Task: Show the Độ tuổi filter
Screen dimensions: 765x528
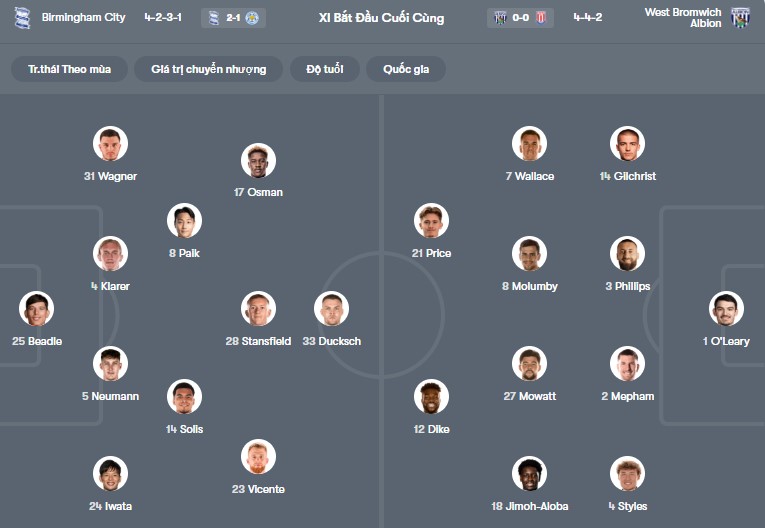Action: click(x=325, y=69)
